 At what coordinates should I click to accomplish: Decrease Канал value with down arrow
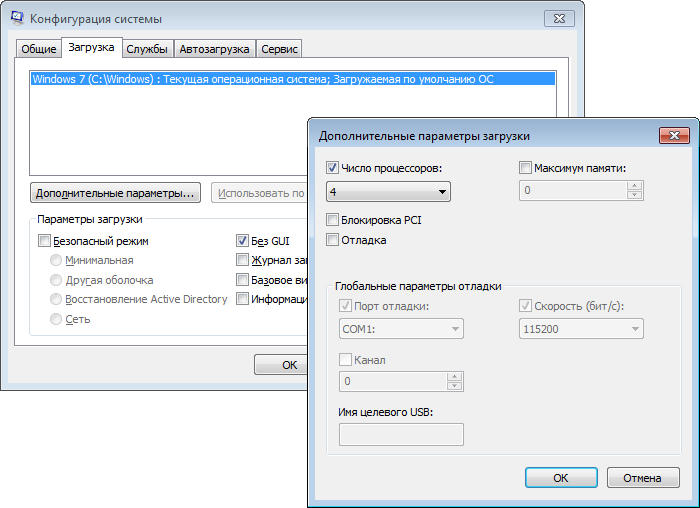(454, 386)
